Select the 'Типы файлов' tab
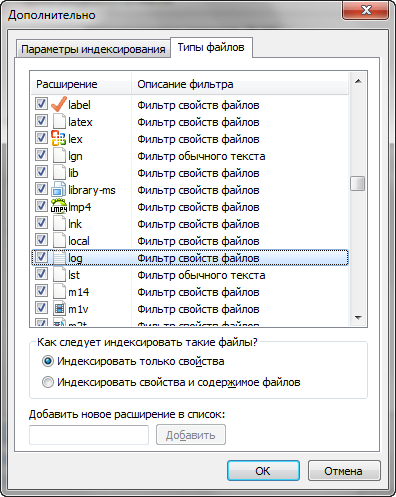396x497 pixels. [211, 47]
